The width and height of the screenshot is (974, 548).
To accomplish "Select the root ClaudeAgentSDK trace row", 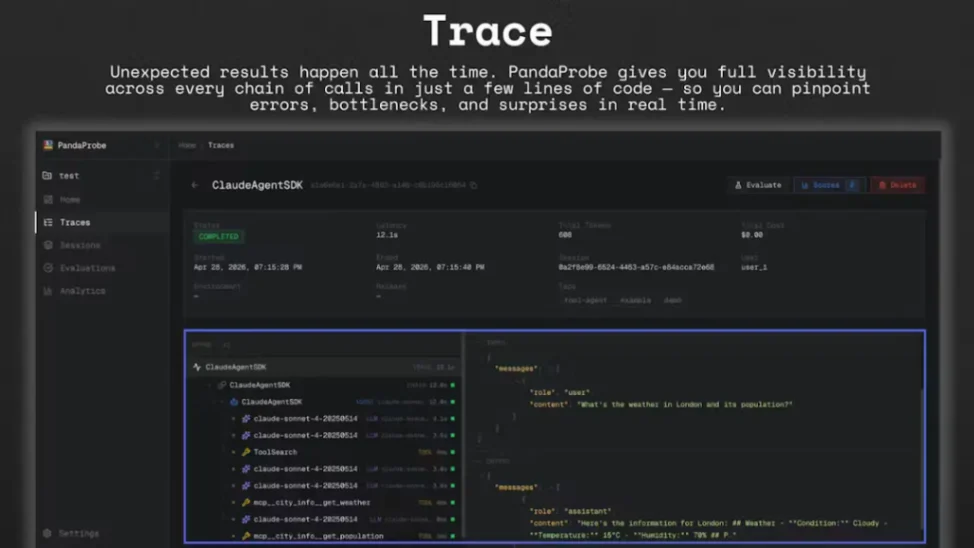I will pos(324,367).
